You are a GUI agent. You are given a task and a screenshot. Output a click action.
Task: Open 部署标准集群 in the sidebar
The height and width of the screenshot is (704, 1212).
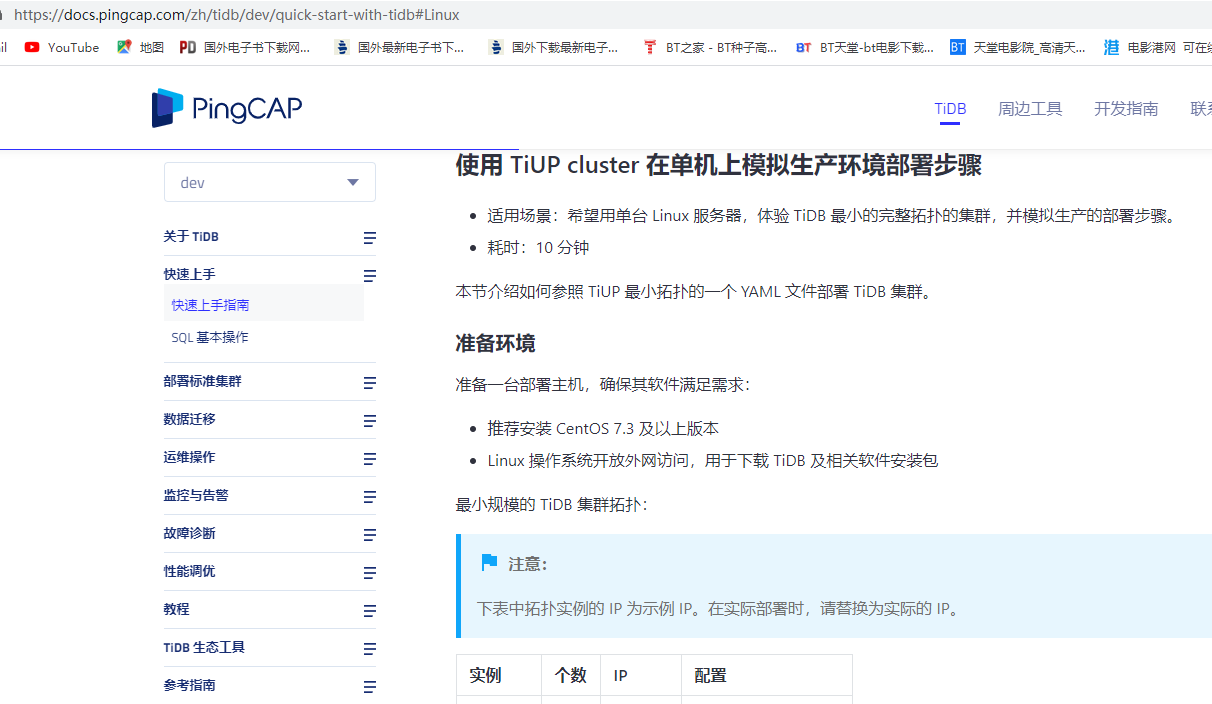pyautogui.click(x=203, y=381)
